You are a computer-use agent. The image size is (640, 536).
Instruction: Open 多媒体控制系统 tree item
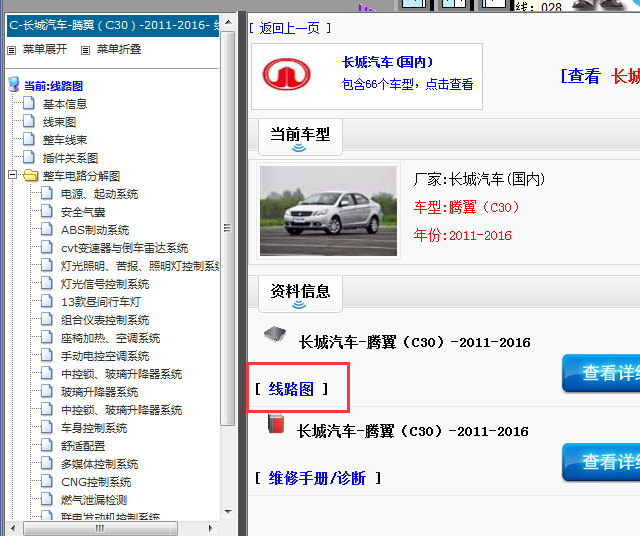coord(100,464)
